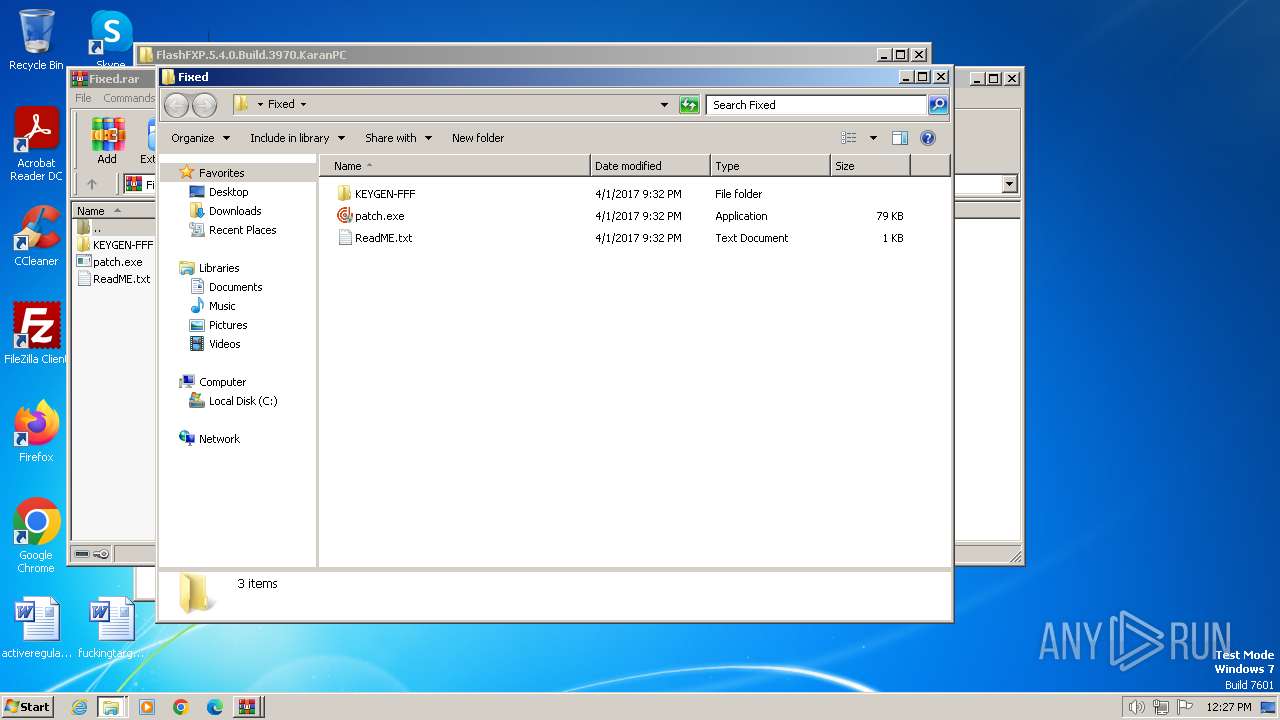Open Include in library dropdown
Screen dimensions: 1280x720
(297, 138)
